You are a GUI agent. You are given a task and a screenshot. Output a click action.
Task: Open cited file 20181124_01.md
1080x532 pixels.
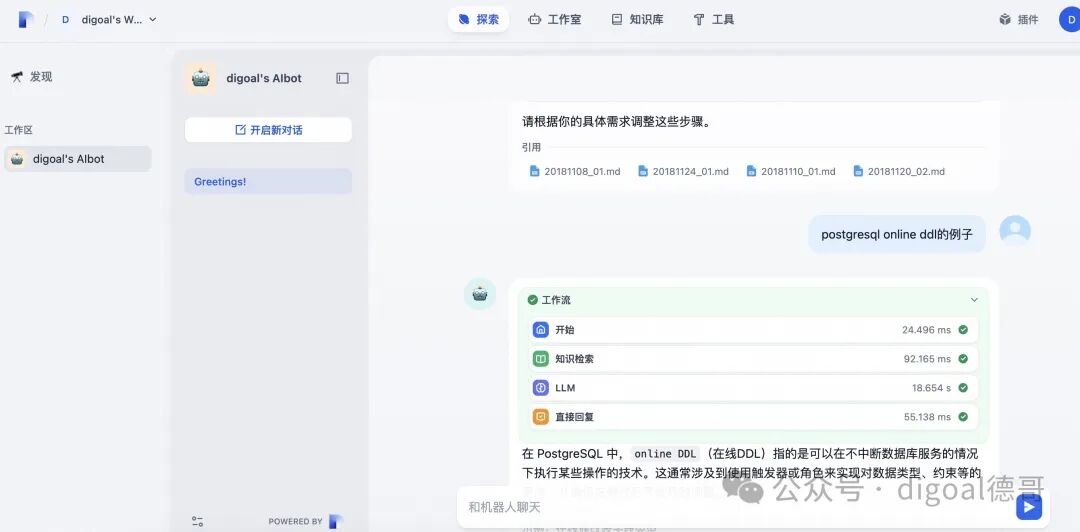[x=683, y=172]
